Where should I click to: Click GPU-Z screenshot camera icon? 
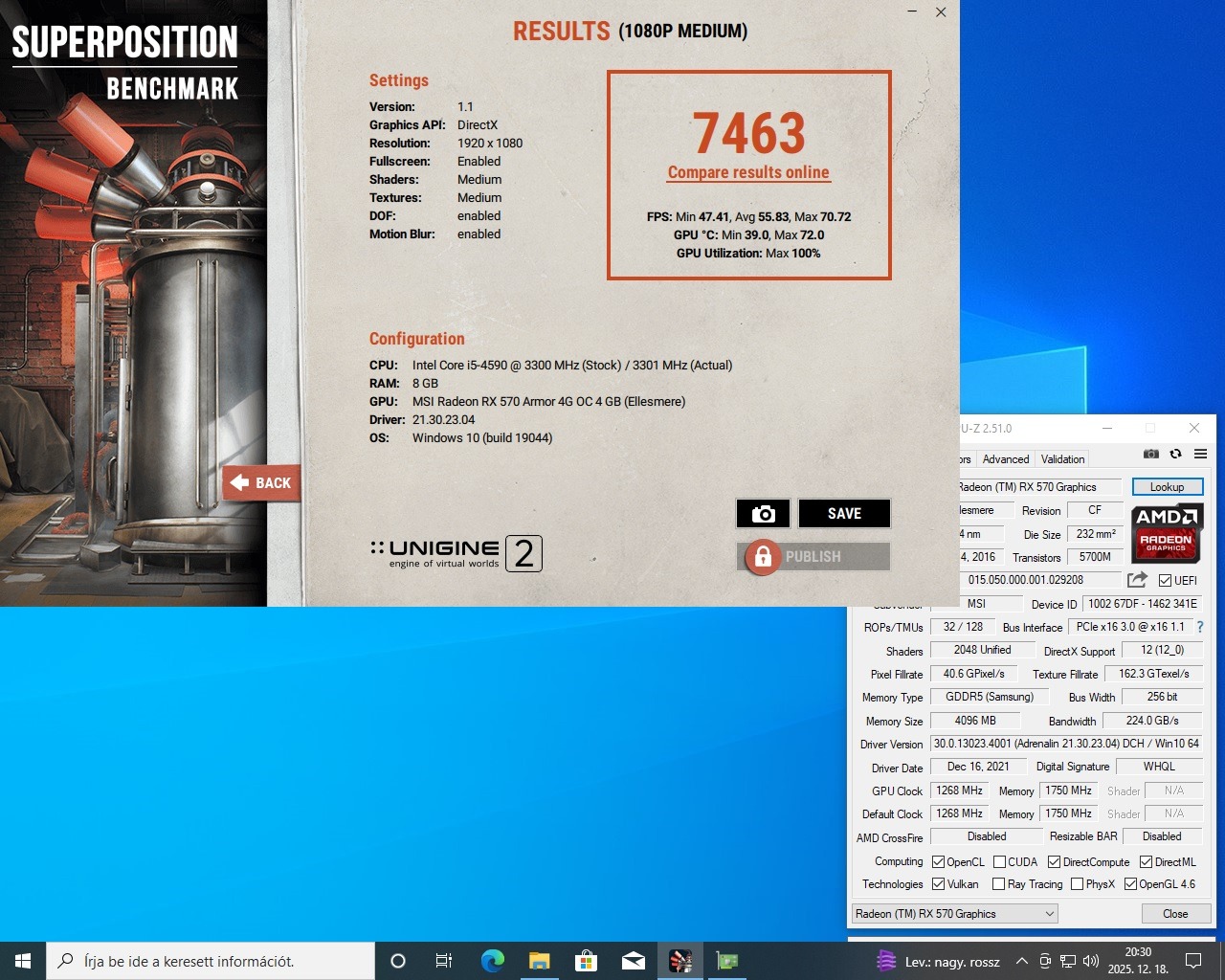pos(1151,454)
